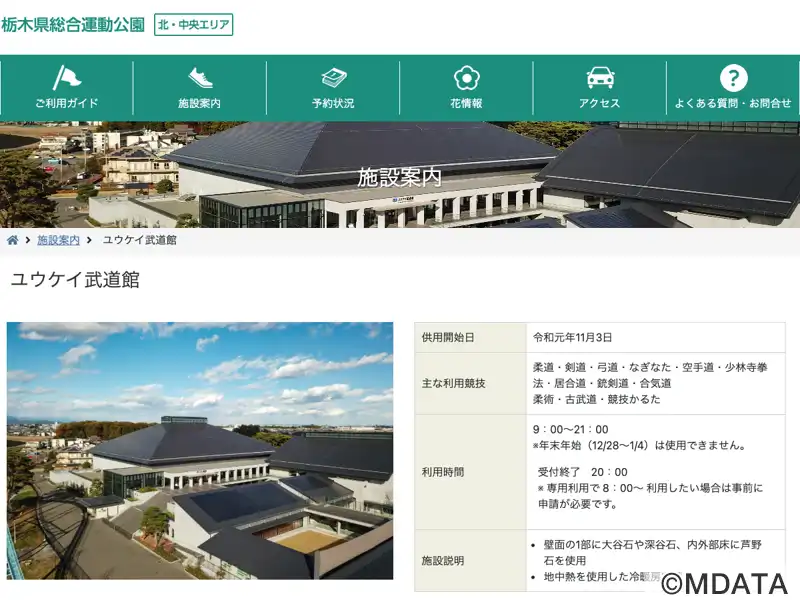Click the 施設案内 hero banner heading
This screenshot has width=800, height=600.
click(399, 177)
